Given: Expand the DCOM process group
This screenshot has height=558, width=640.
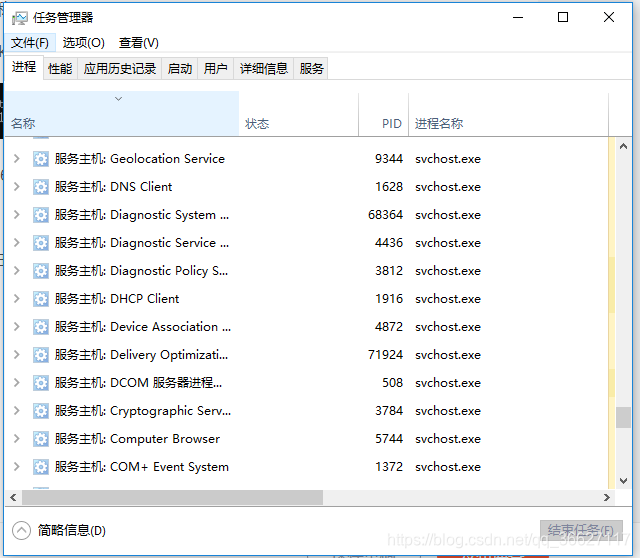Looking at the screenshot, I should point(16,383).
